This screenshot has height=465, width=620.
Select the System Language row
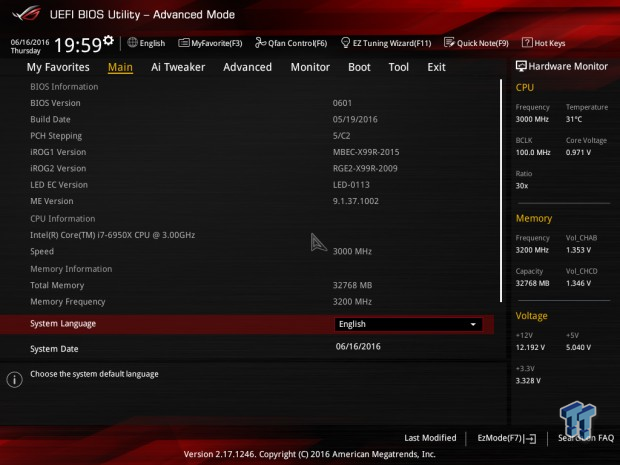point(247,324)
